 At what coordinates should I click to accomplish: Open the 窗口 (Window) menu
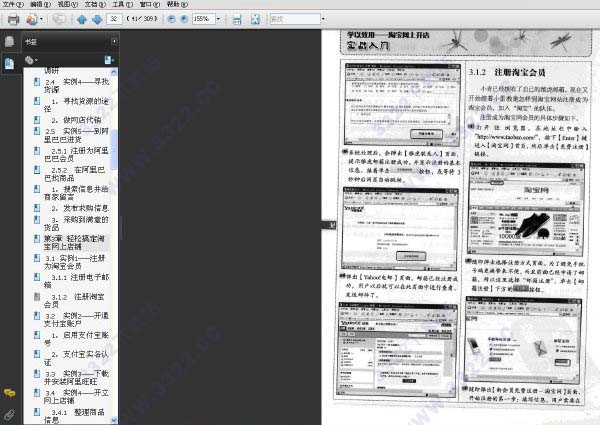[150, 4]
